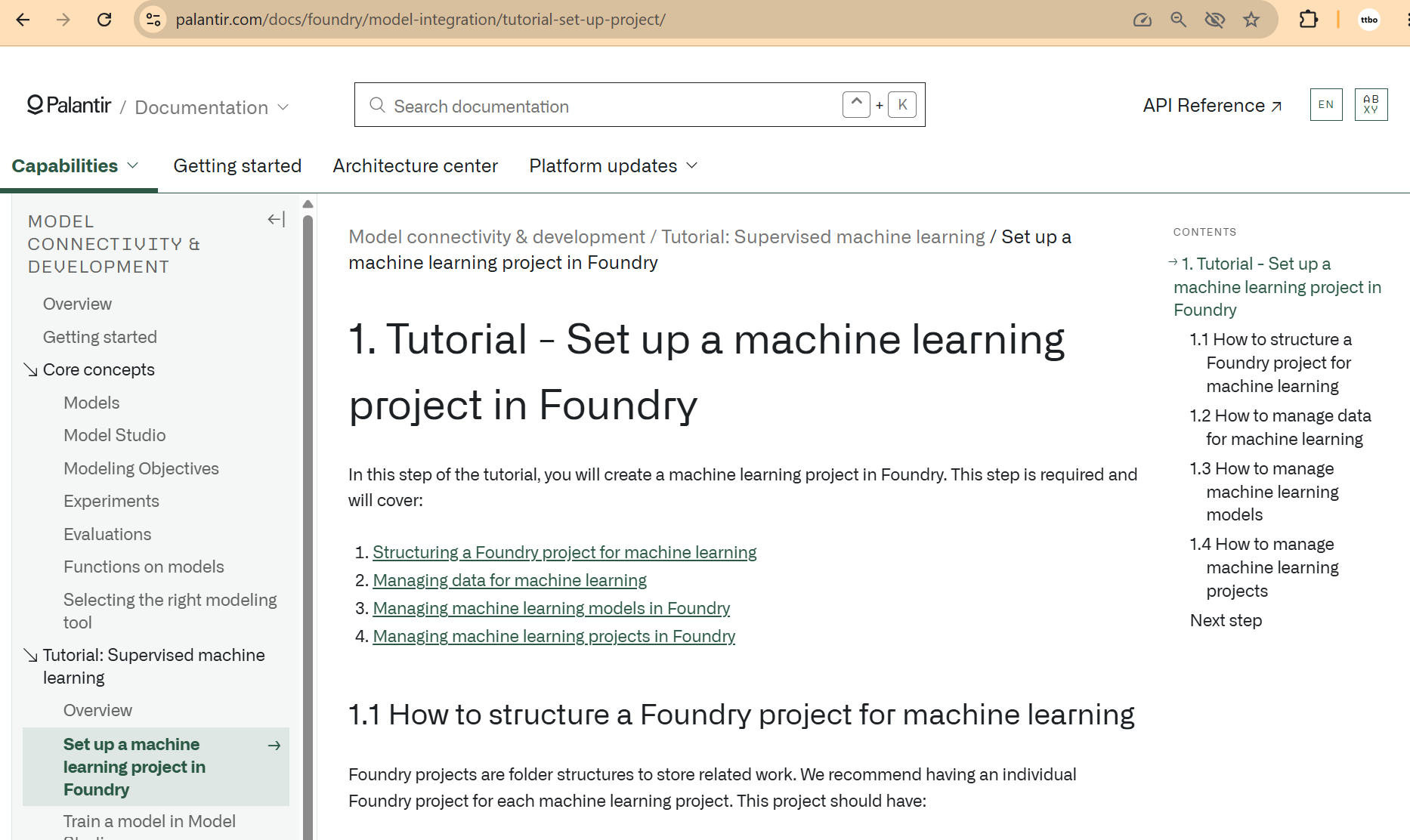Open the Documentation dropdown

[x=212, y=107]
